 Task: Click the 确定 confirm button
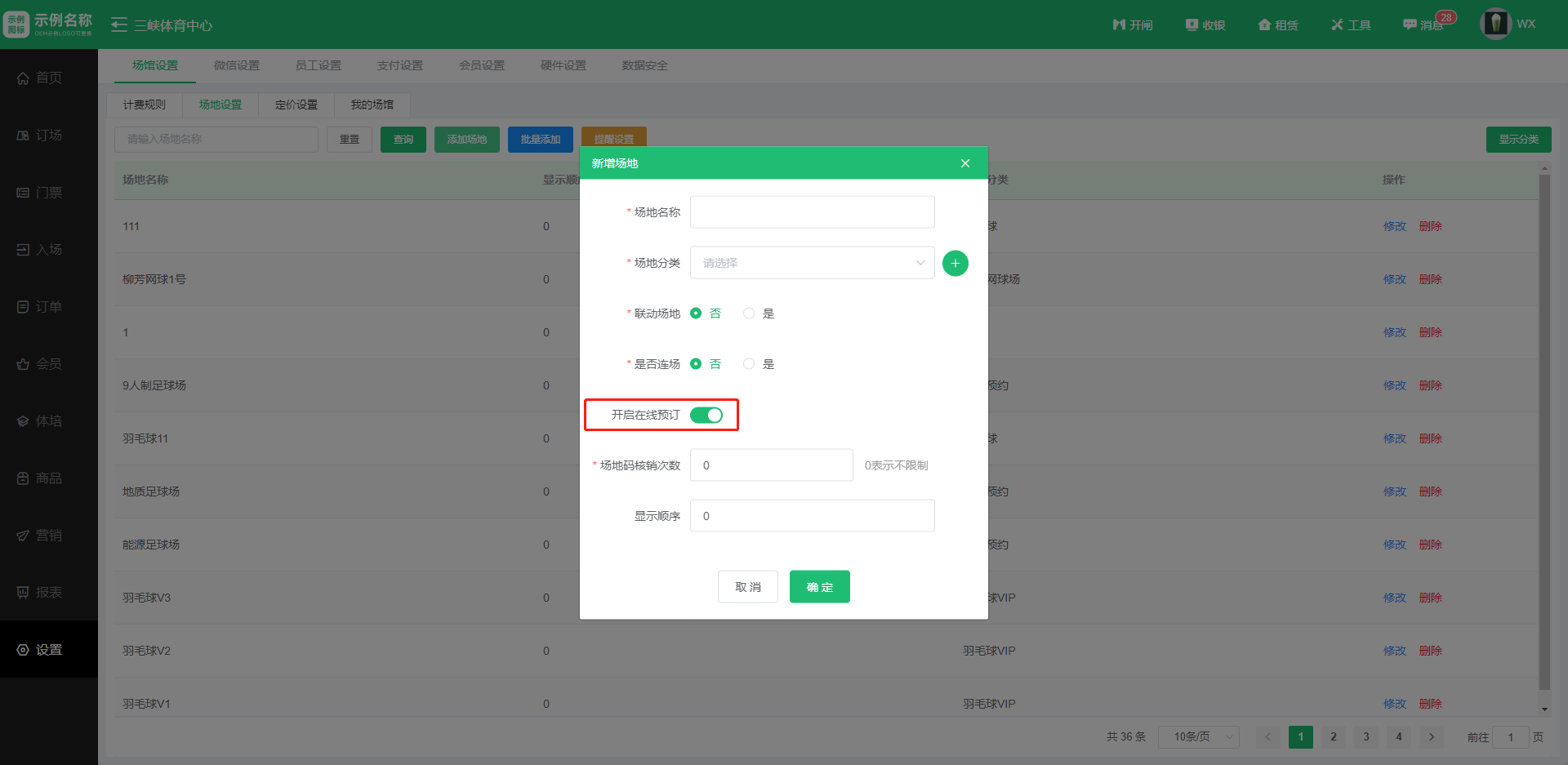pyautogui.click(x=819, y=587)
